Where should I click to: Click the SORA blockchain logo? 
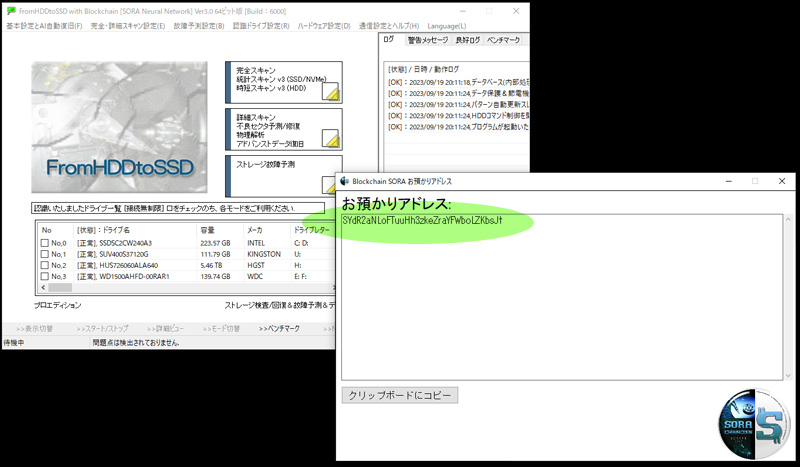[x=754, y=424]
